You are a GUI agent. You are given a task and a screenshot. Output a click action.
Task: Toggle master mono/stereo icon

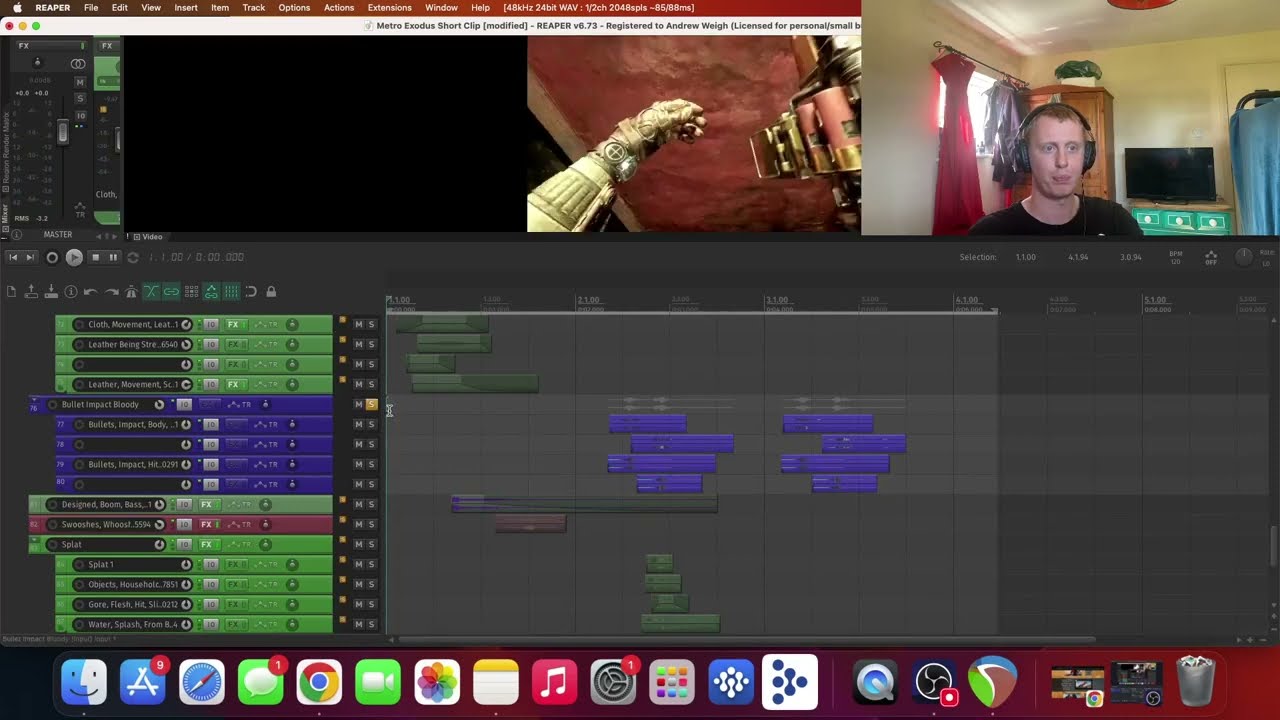(78, 64)
